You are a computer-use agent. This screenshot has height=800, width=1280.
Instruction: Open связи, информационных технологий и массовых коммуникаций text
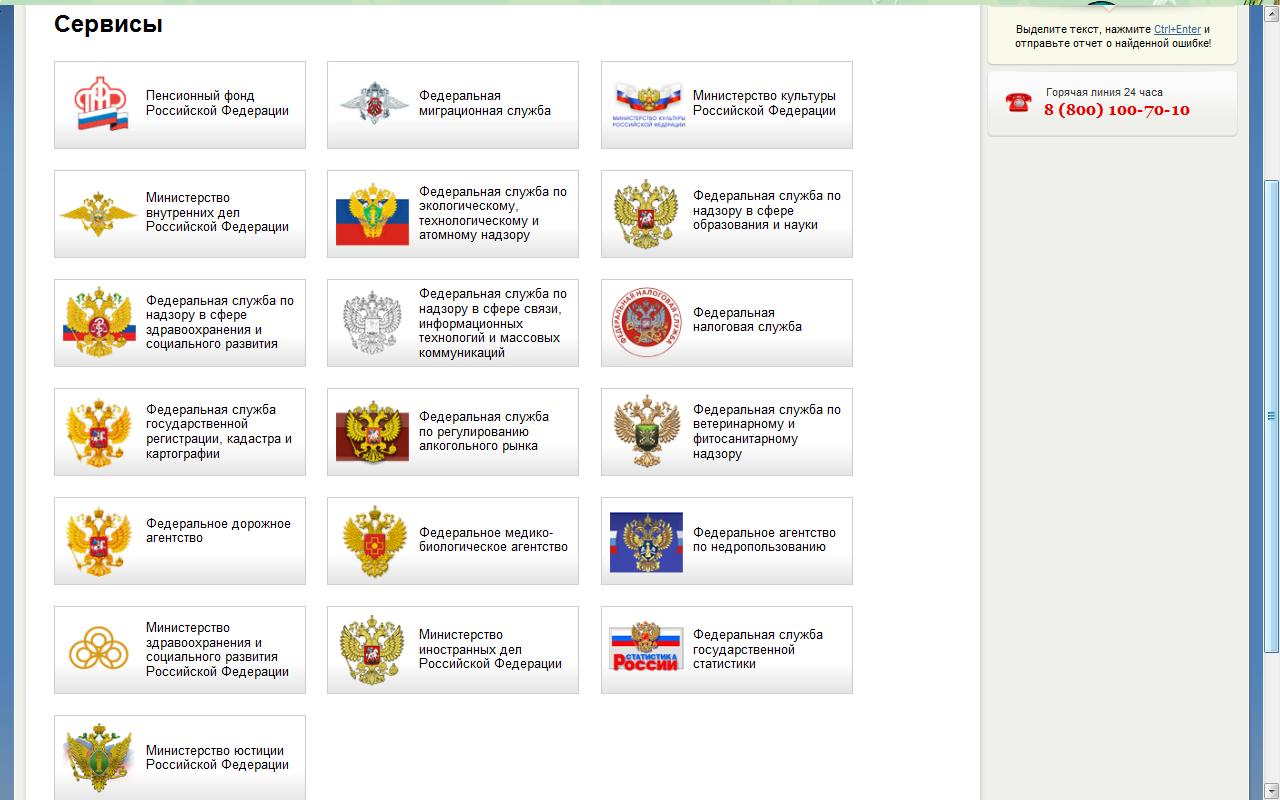(493, 323)
